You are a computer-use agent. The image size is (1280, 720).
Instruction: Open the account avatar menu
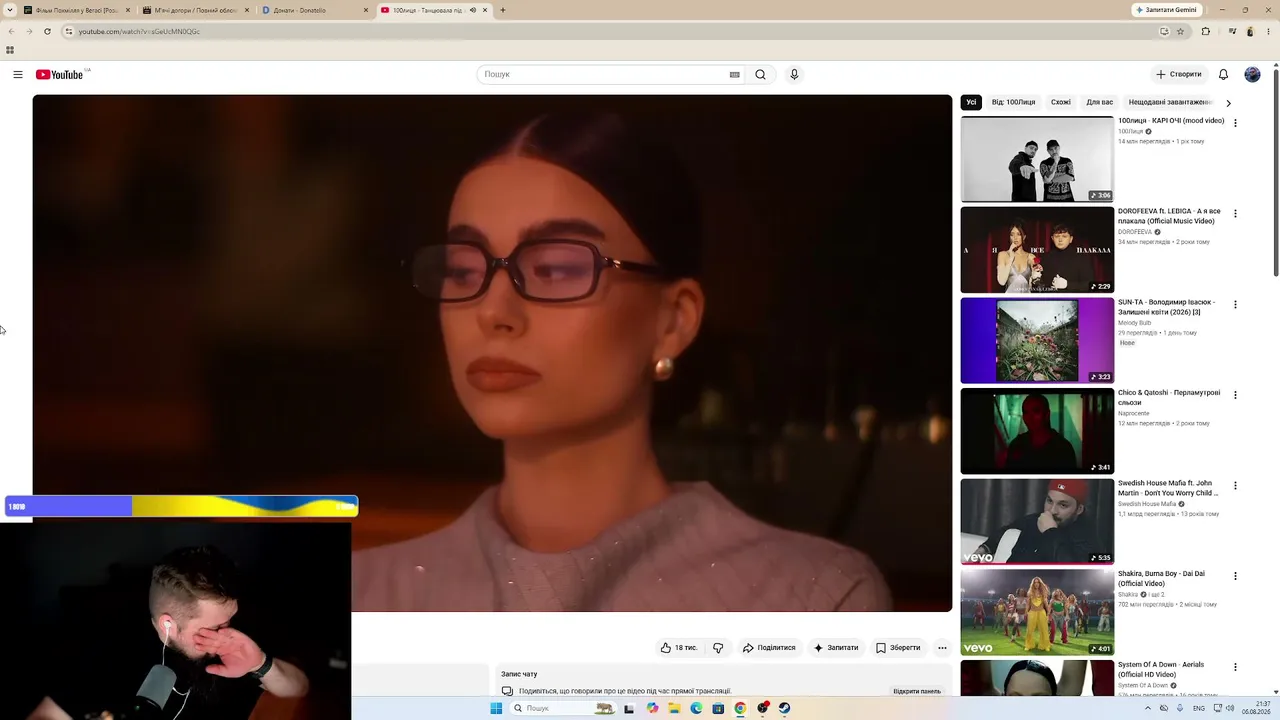(x=1252, y=74)
